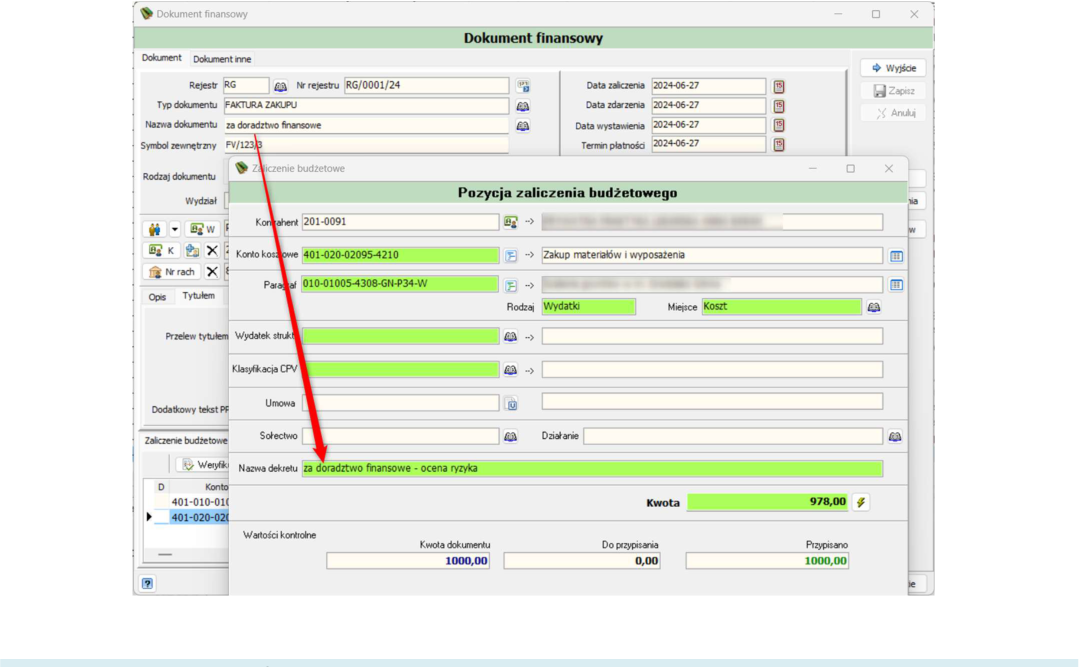Open the Kontrahent lookup icon
Image resolution: width=1079 pixels, height=667 pixels.
(x=510, y=222)
